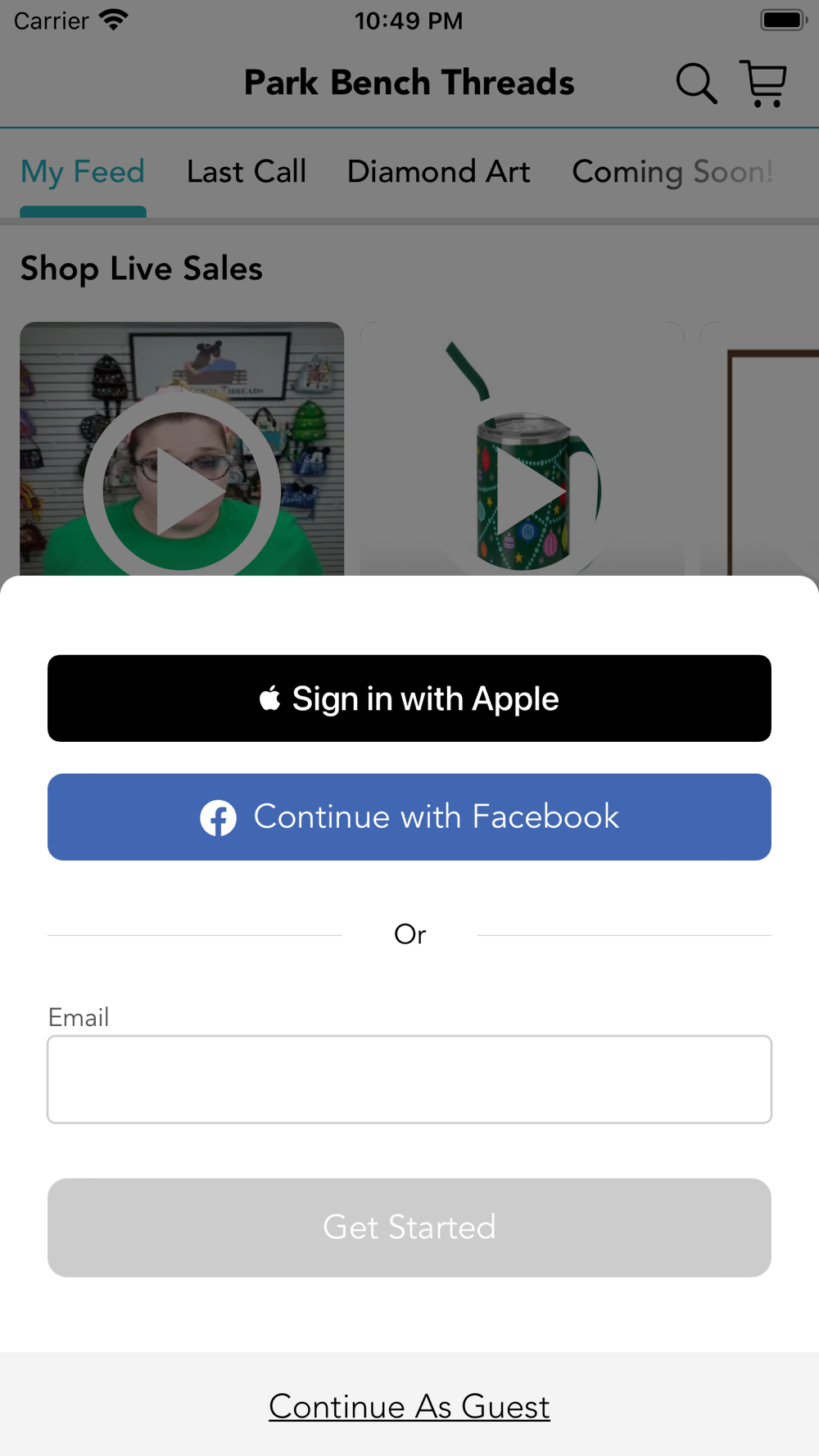The height and width of the screenshot is (1456, 819).
Task: Open the Last Call tab
Action: pos(247,172)
